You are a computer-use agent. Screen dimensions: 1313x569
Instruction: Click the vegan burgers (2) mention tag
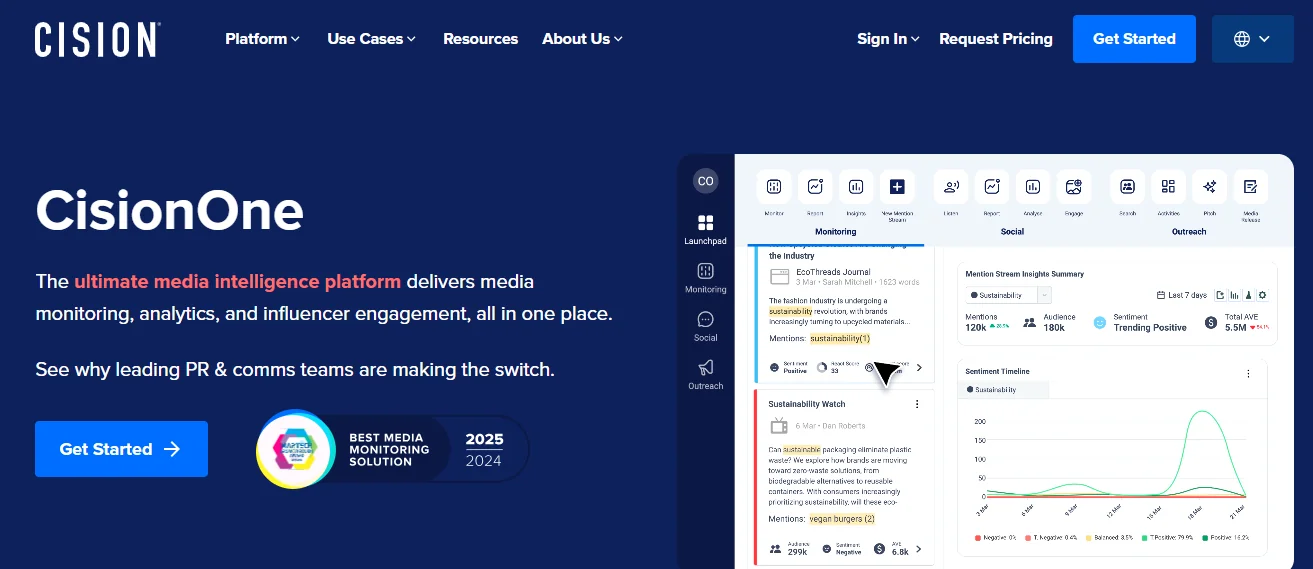[842, 519]
